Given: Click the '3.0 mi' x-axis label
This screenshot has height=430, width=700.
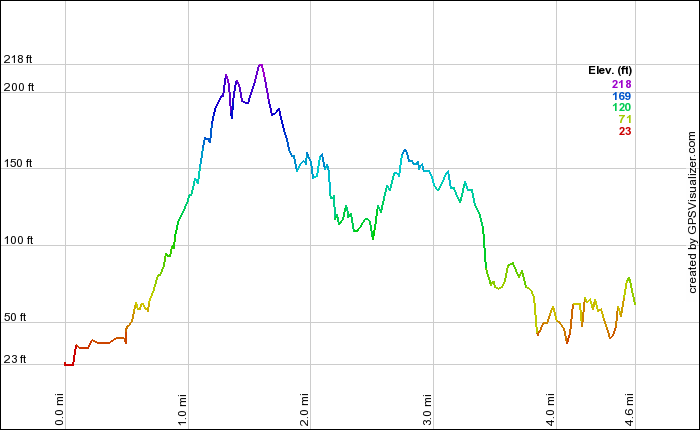Looking at the screenshot, I should click(427, 409).
